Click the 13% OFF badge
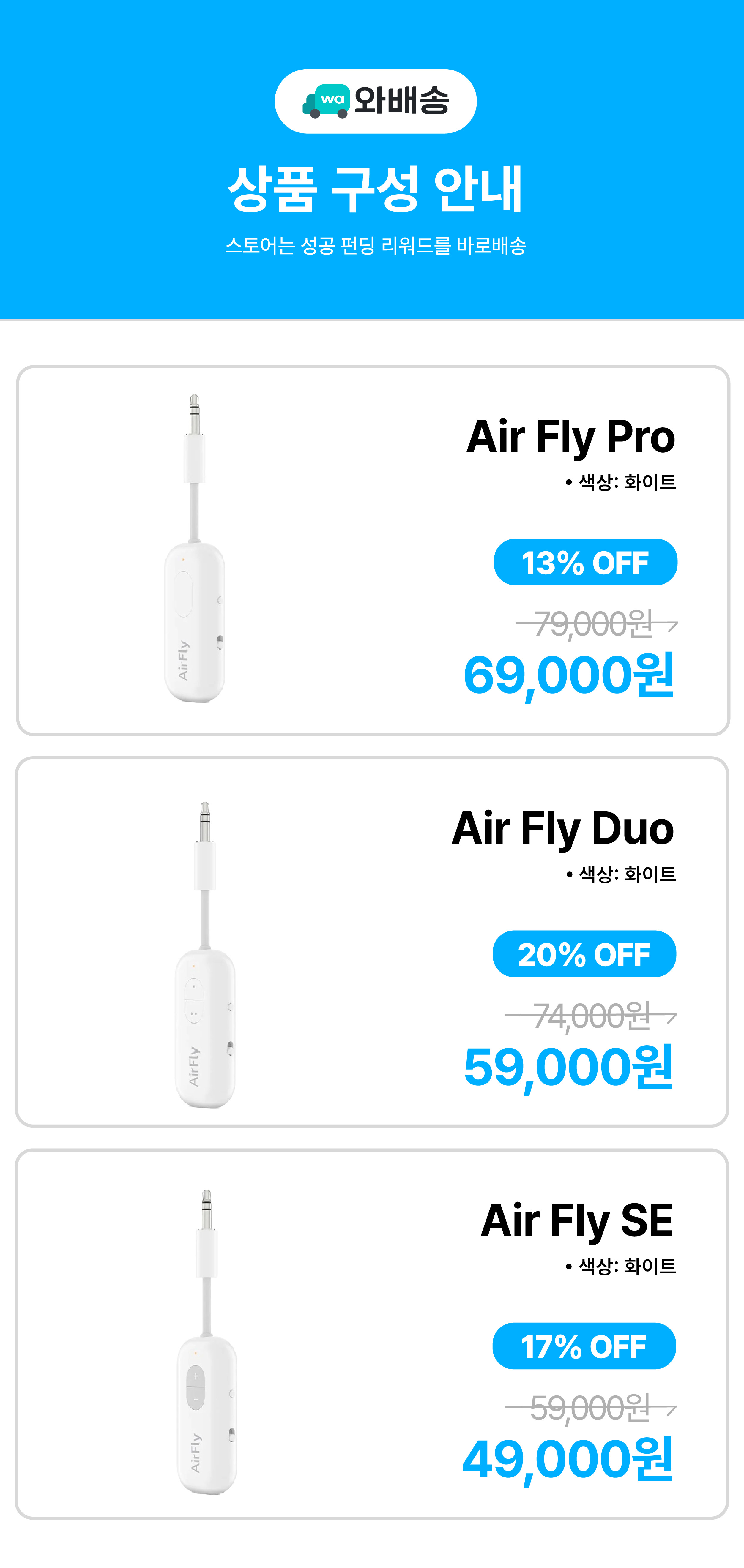744x1568 pixels. pos(585,562)
